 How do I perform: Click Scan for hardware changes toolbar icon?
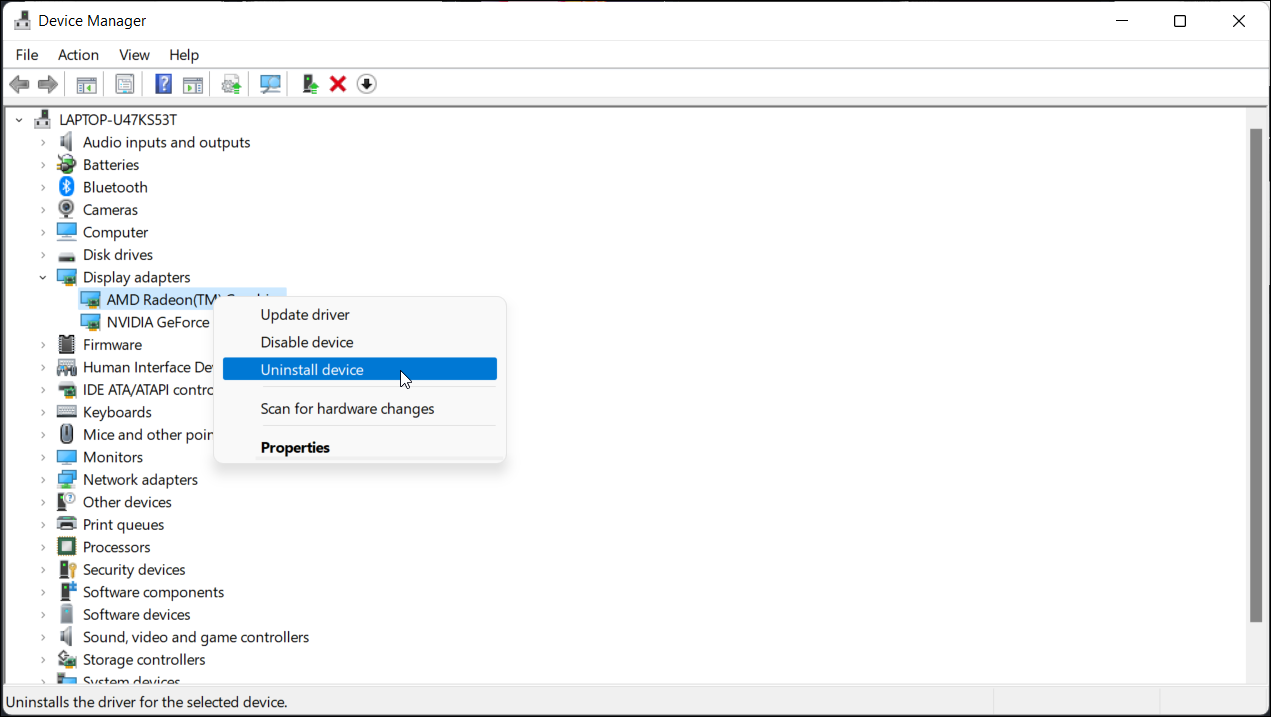[x=270, y=84]
